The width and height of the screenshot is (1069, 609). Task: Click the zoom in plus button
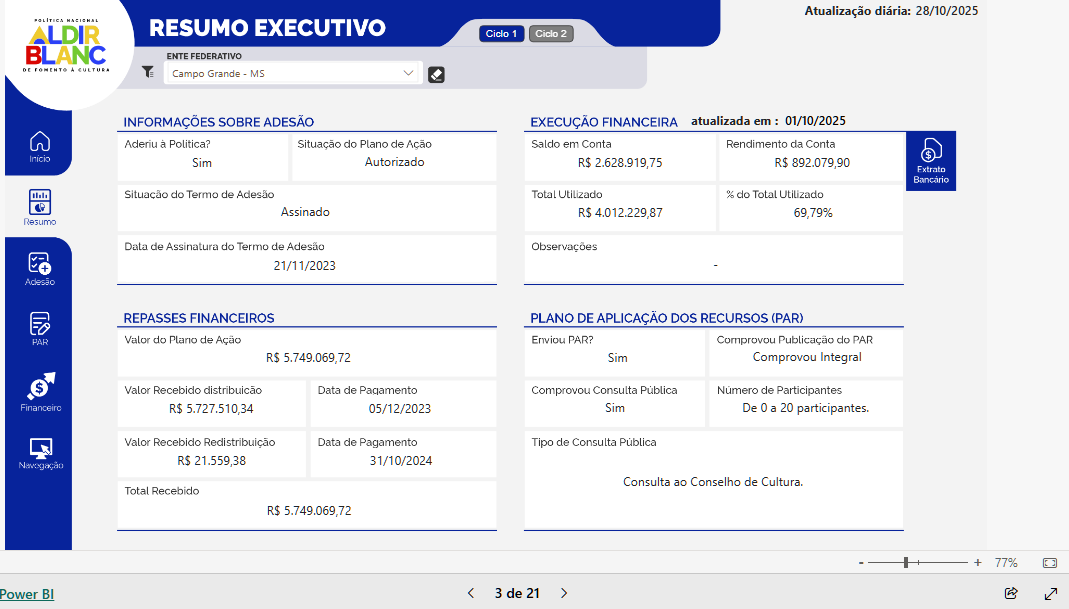click(x=977, y=563)
